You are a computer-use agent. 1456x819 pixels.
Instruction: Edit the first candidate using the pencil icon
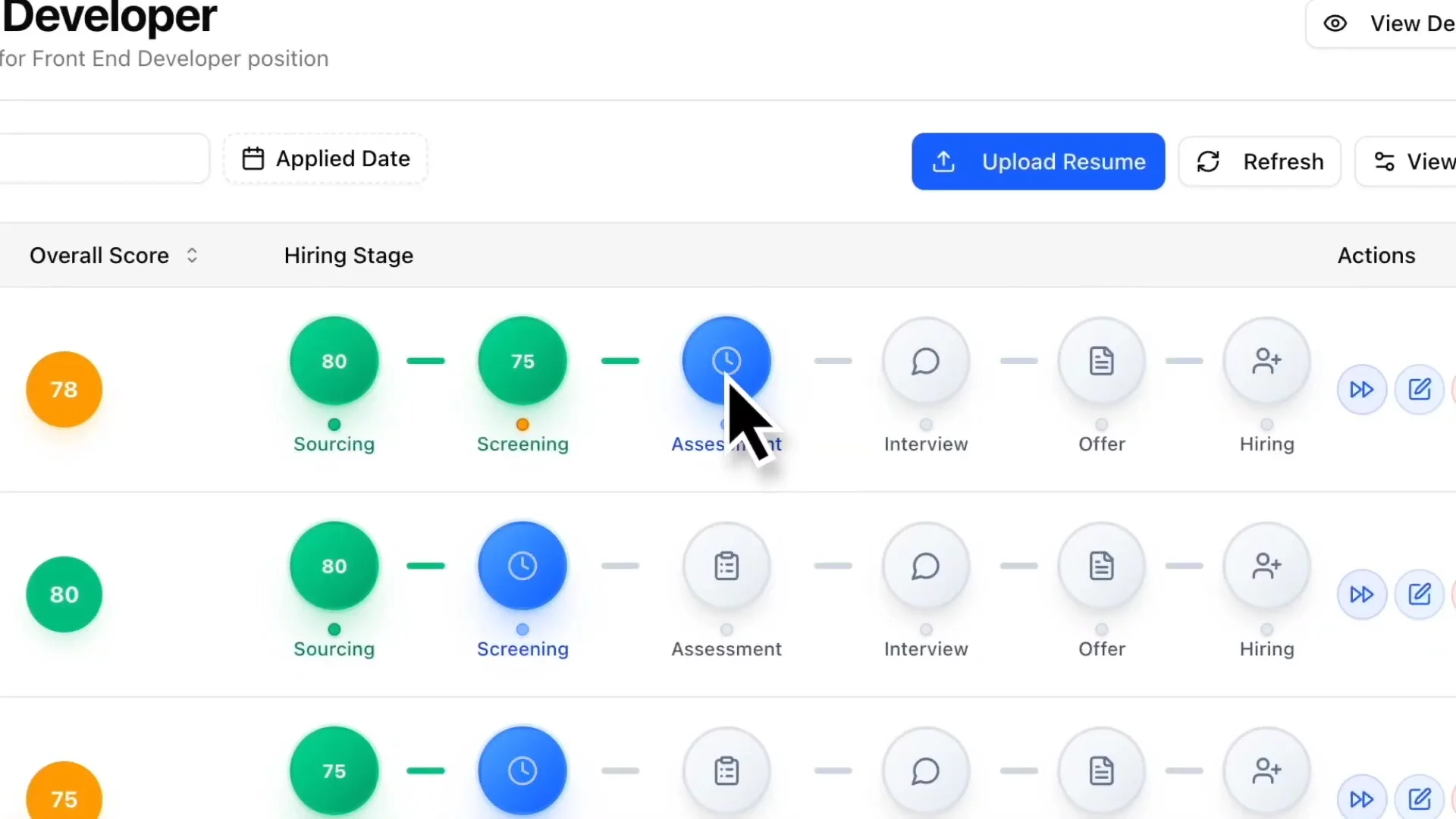[1419, 389]
